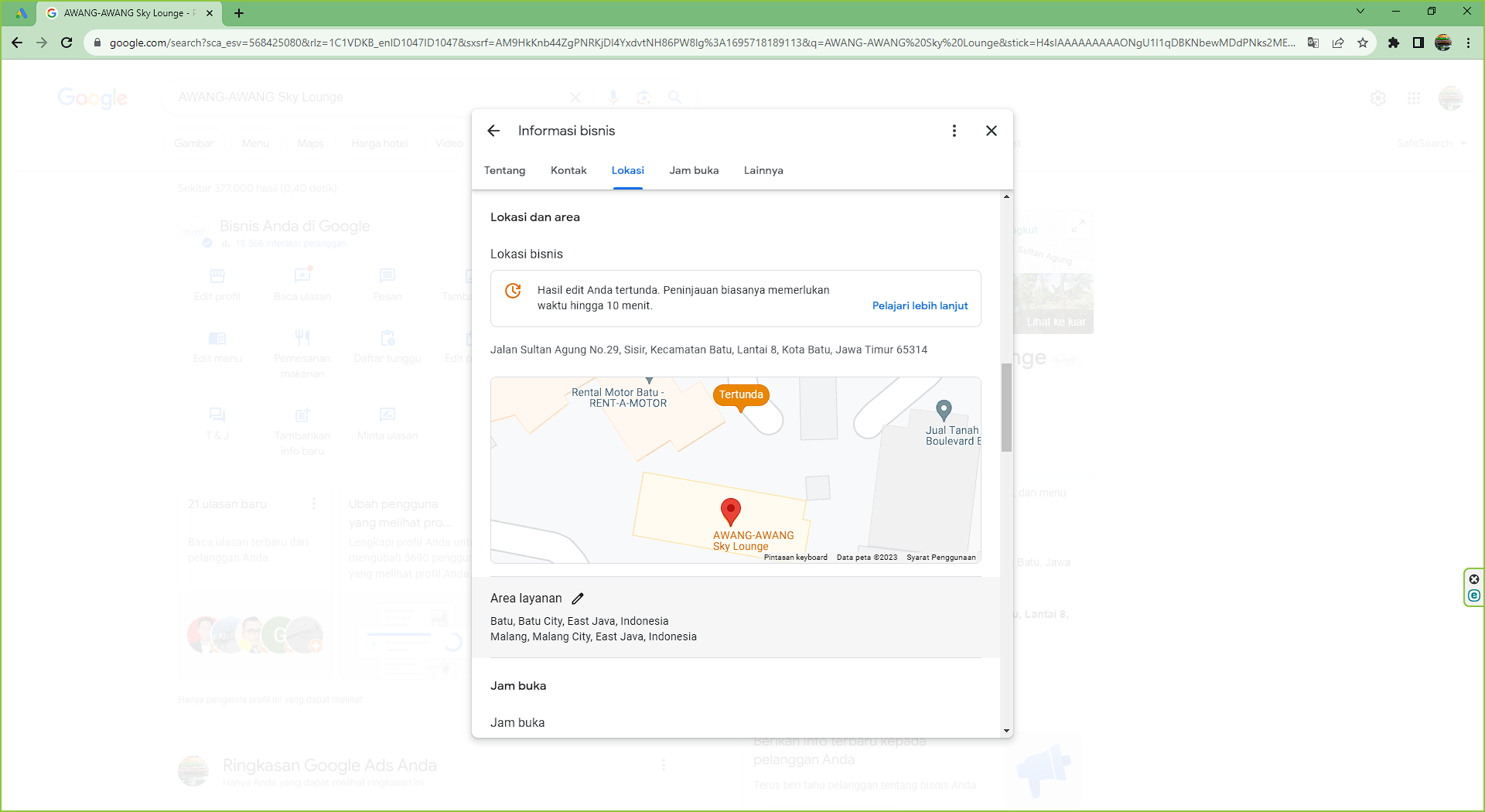Clear the search query with X
1485x812 pixels.
coord(575,97)
